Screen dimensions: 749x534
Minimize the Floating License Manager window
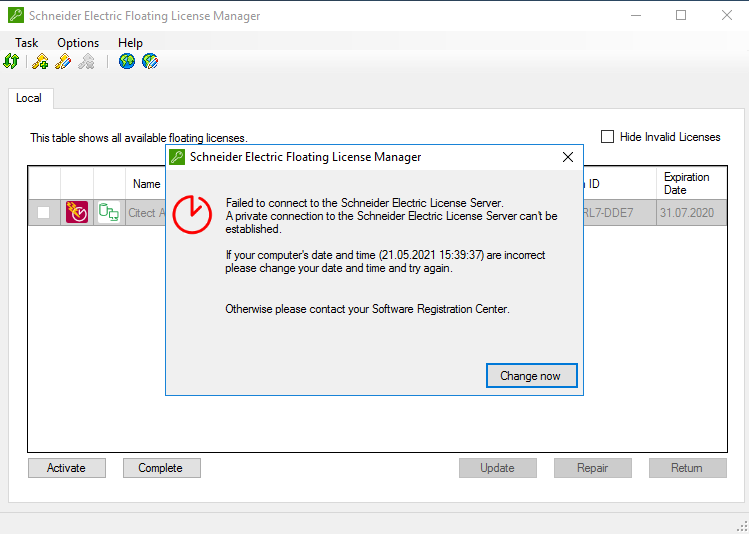(x=636, y=15)
